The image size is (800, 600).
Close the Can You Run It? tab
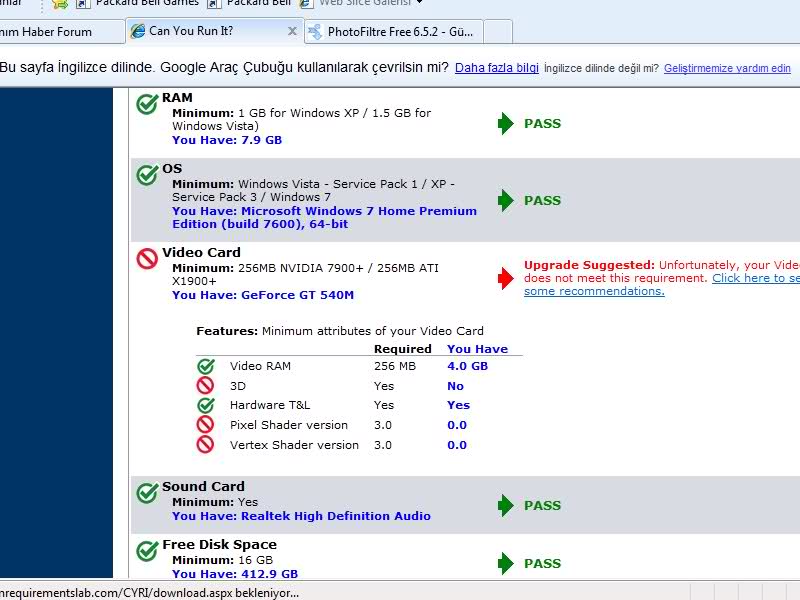coord(292,32)
